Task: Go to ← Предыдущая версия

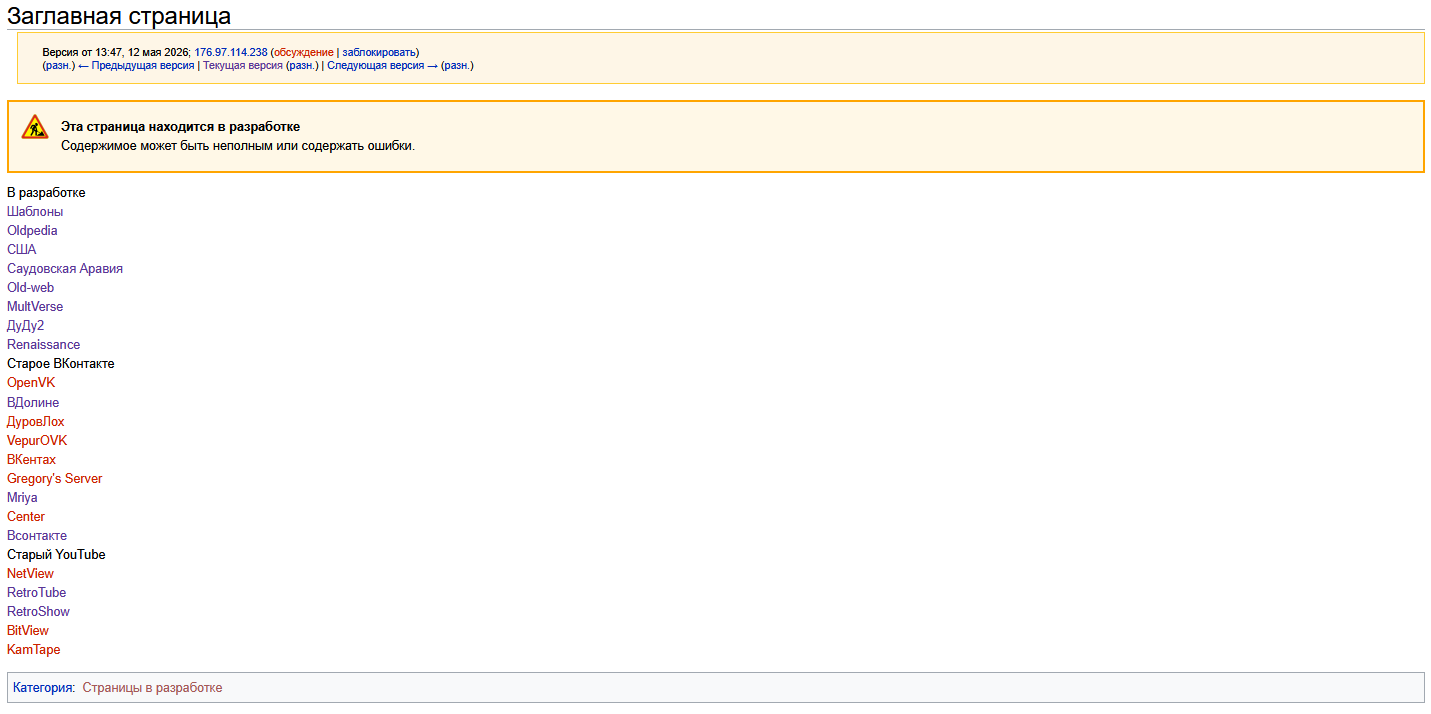Action: pos(136,65)
